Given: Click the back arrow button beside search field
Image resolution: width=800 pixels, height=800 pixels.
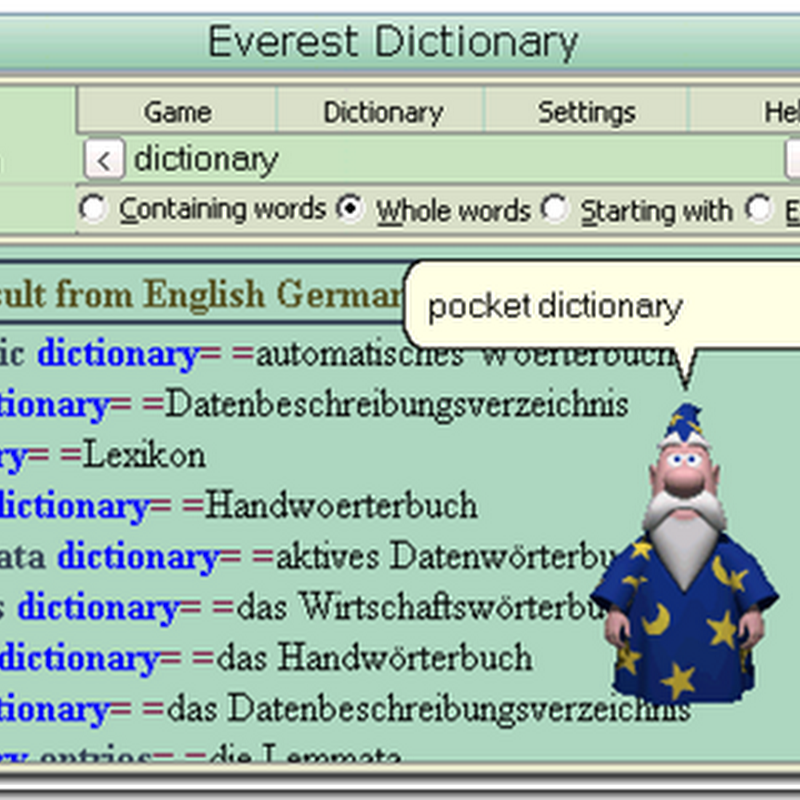Looking at the screenshot, I should click(x=104, y=160).
